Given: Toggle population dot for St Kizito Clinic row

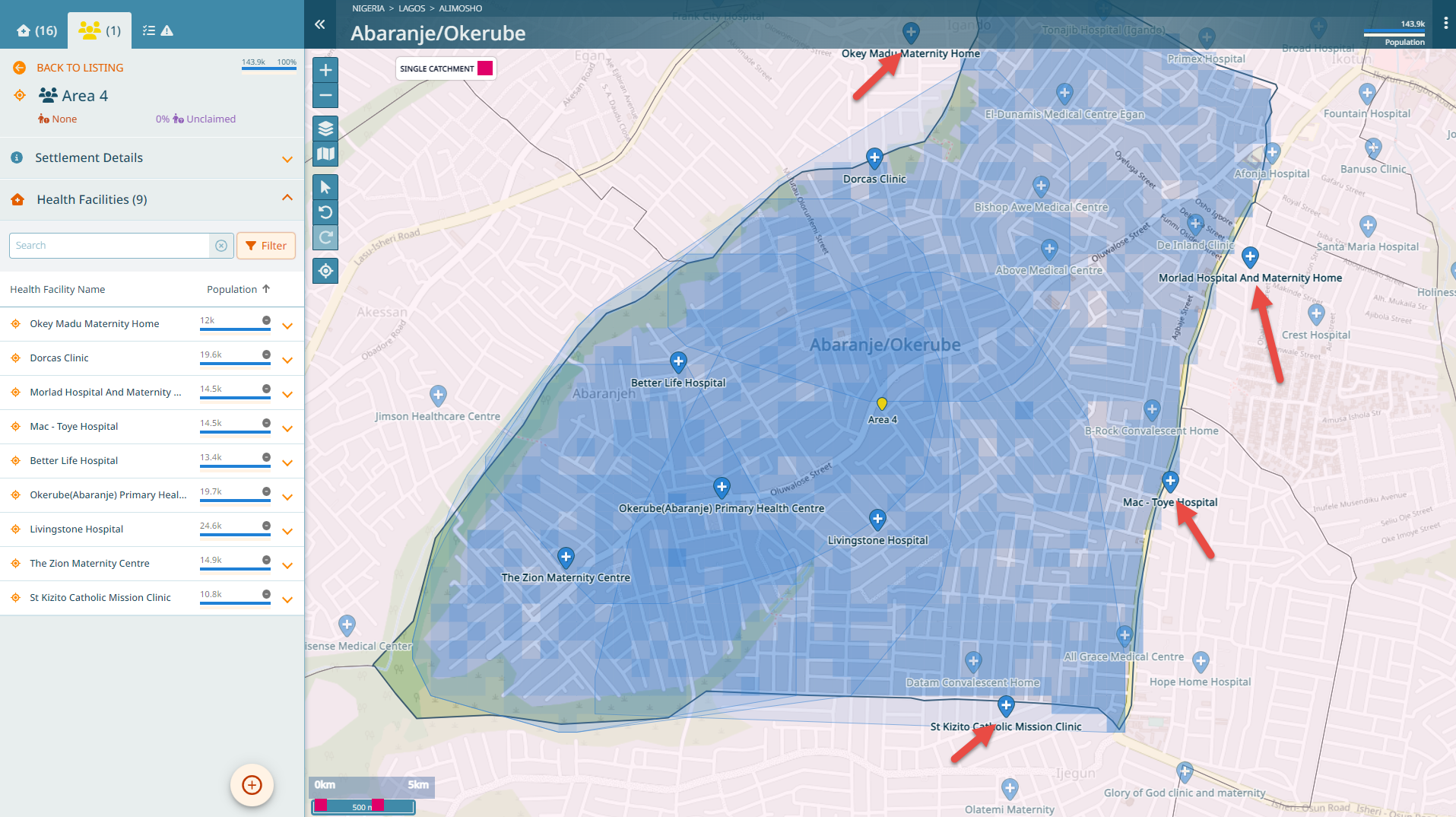Looking at the screenshot, I should 266,594.
